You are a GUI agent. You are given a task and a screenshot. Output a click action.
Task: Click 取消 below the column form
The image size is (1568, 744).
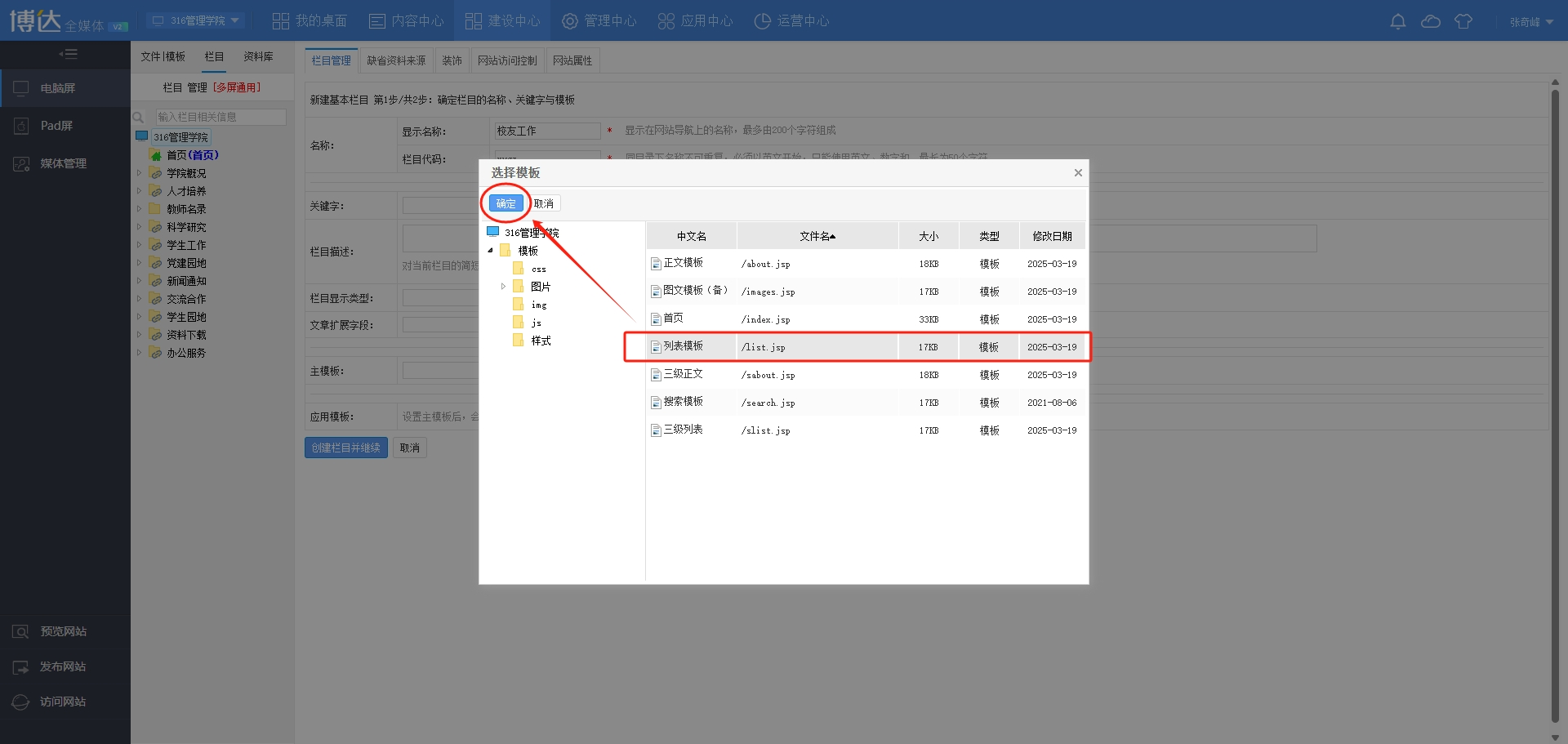410,448
